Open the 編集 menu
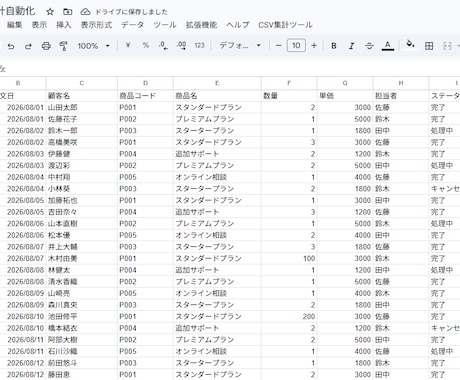The height and width of the screenshot is (380, 460). click(x=14, y=25)
